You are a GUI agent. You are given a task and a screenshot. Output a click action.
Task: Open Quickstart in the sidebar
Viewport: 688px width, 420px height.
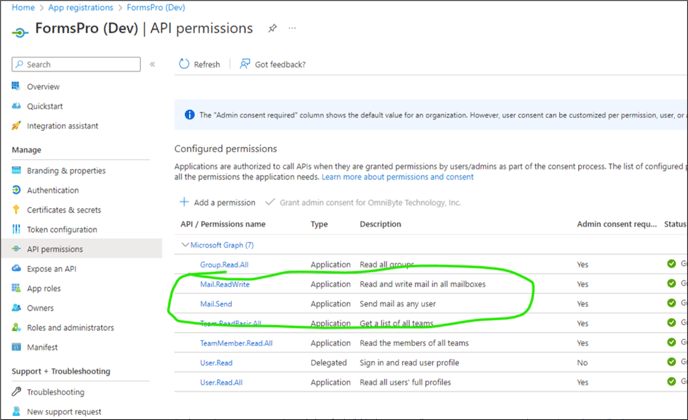point(45,106)
